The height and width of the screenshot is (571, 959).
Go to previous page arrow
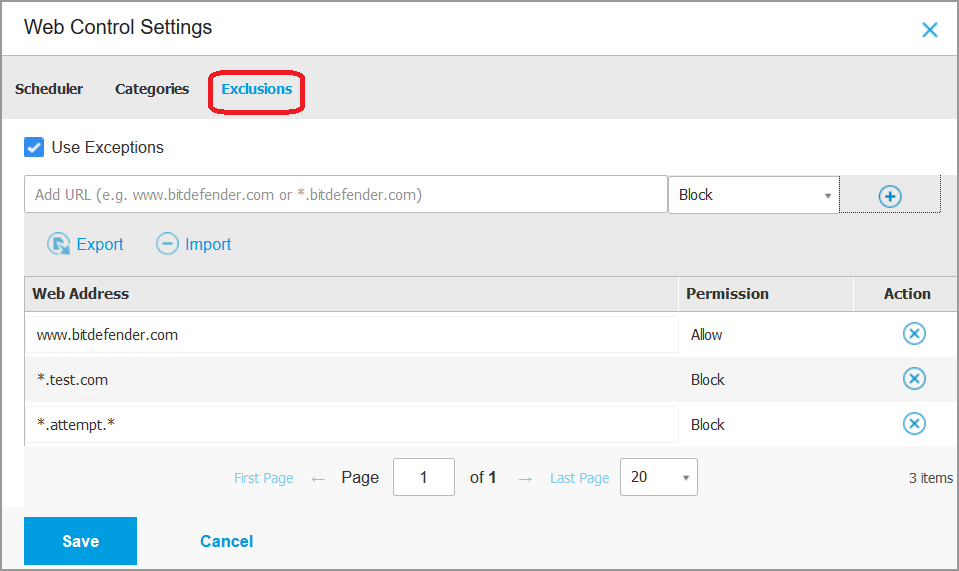[318, 479]
